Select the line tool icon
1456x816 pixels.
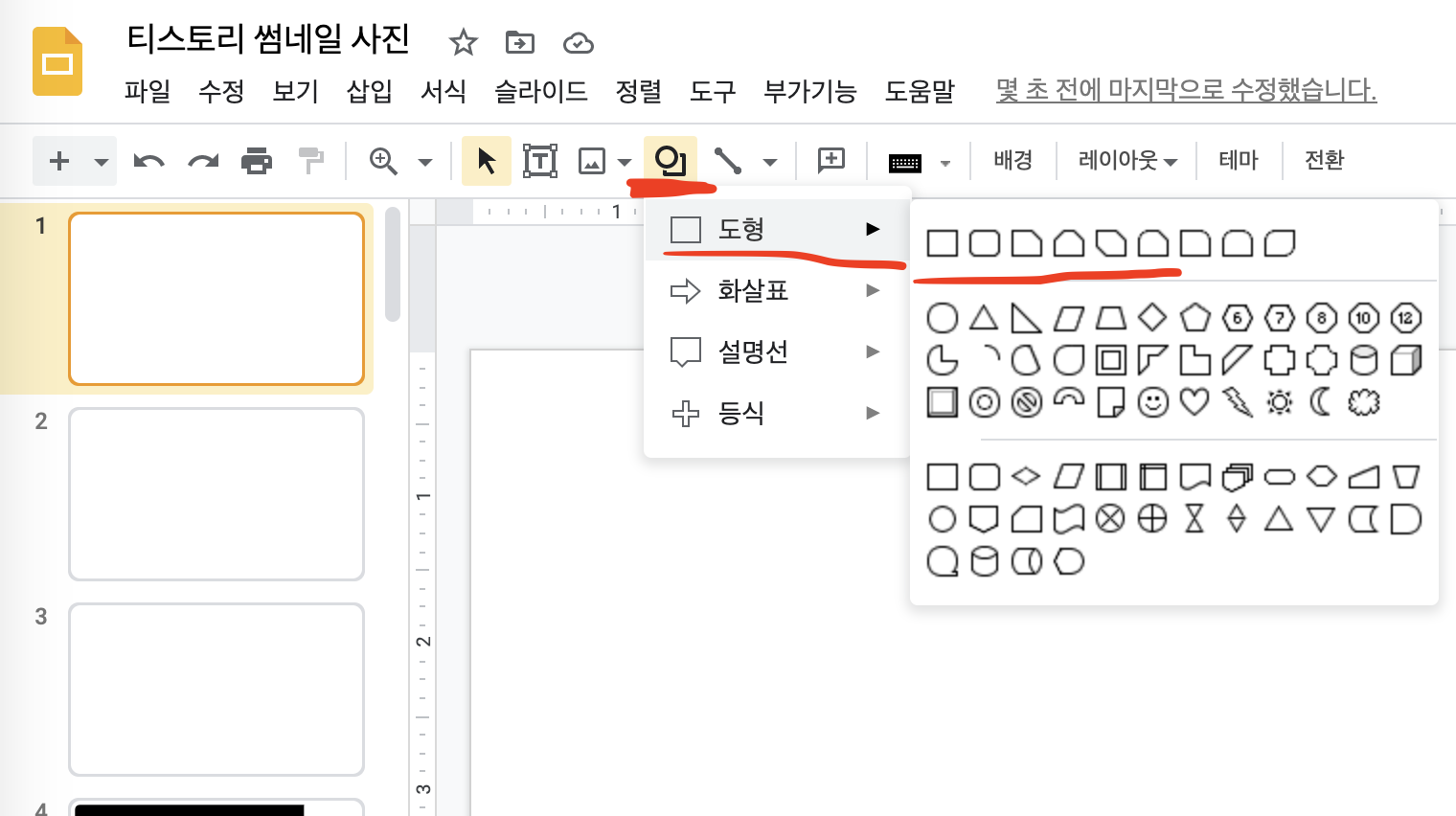(x=728, y=161)
